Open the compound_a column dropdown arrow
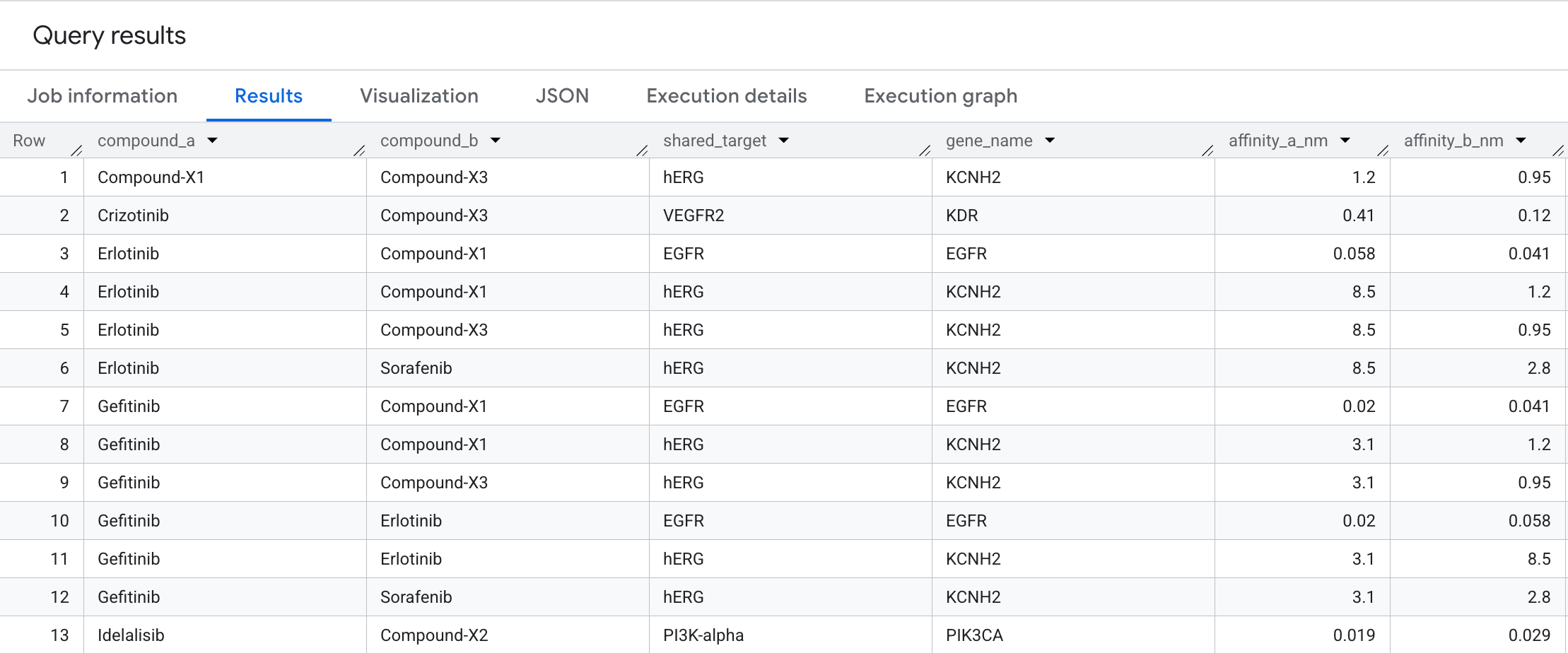This screenshot has width=1568, height=653. point(213,141)
